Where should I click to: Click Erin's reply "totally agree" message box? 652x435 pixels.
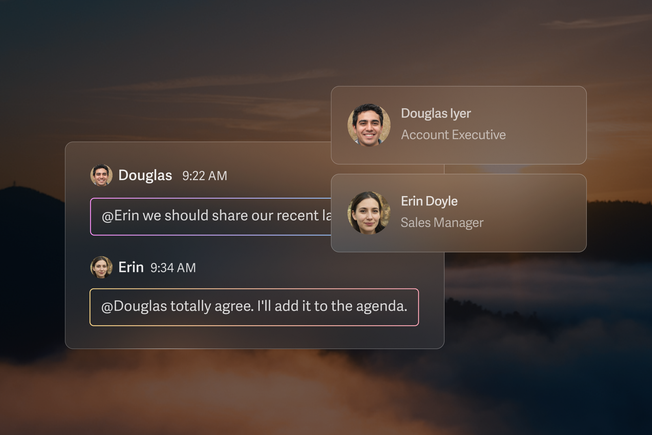(x=254, y=307)
